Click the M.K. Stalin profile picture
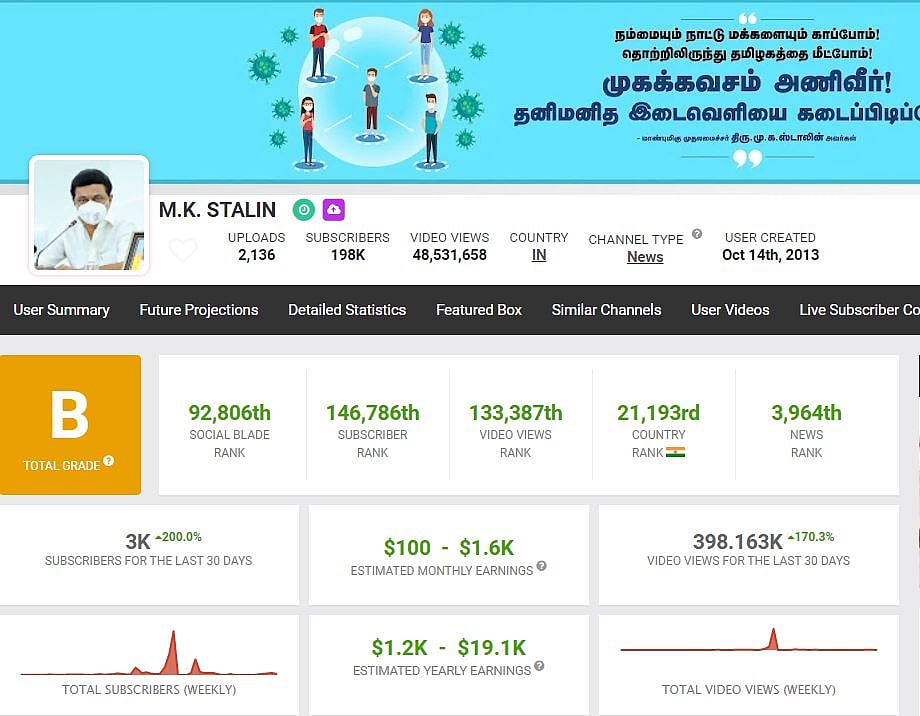Screen dimensions: 920x716 coord(89,215)
